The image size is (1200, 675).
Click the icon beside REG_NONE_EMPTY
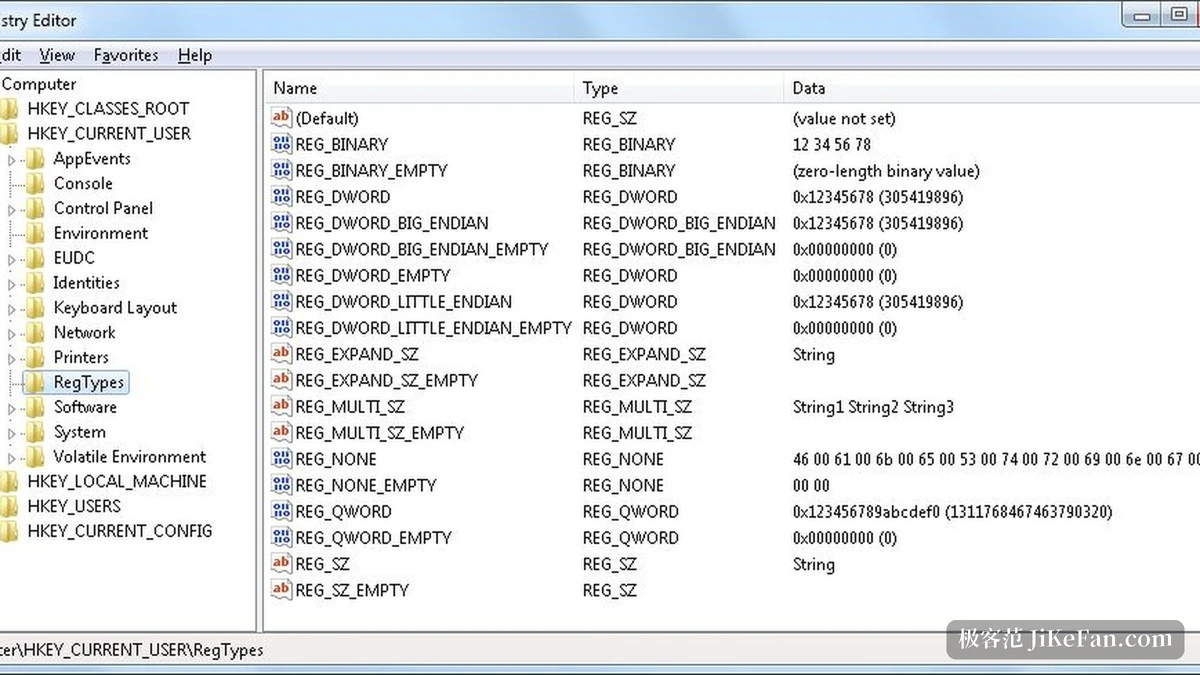coord(281,485)
